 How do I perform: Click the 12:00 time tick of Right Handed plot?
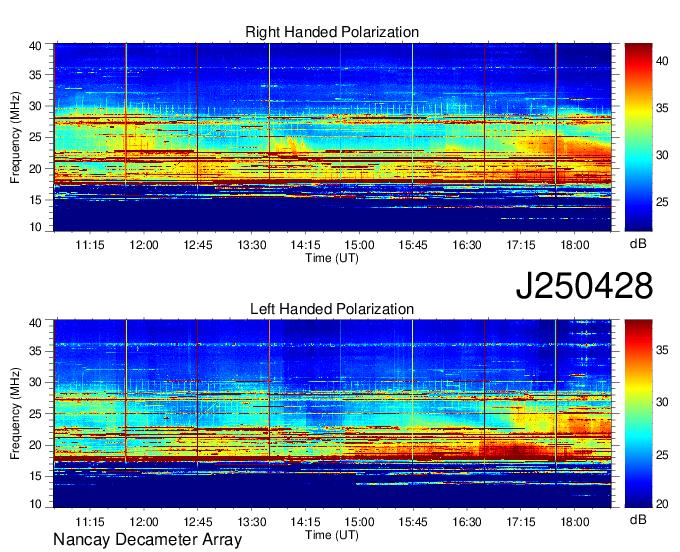(144, 245)
